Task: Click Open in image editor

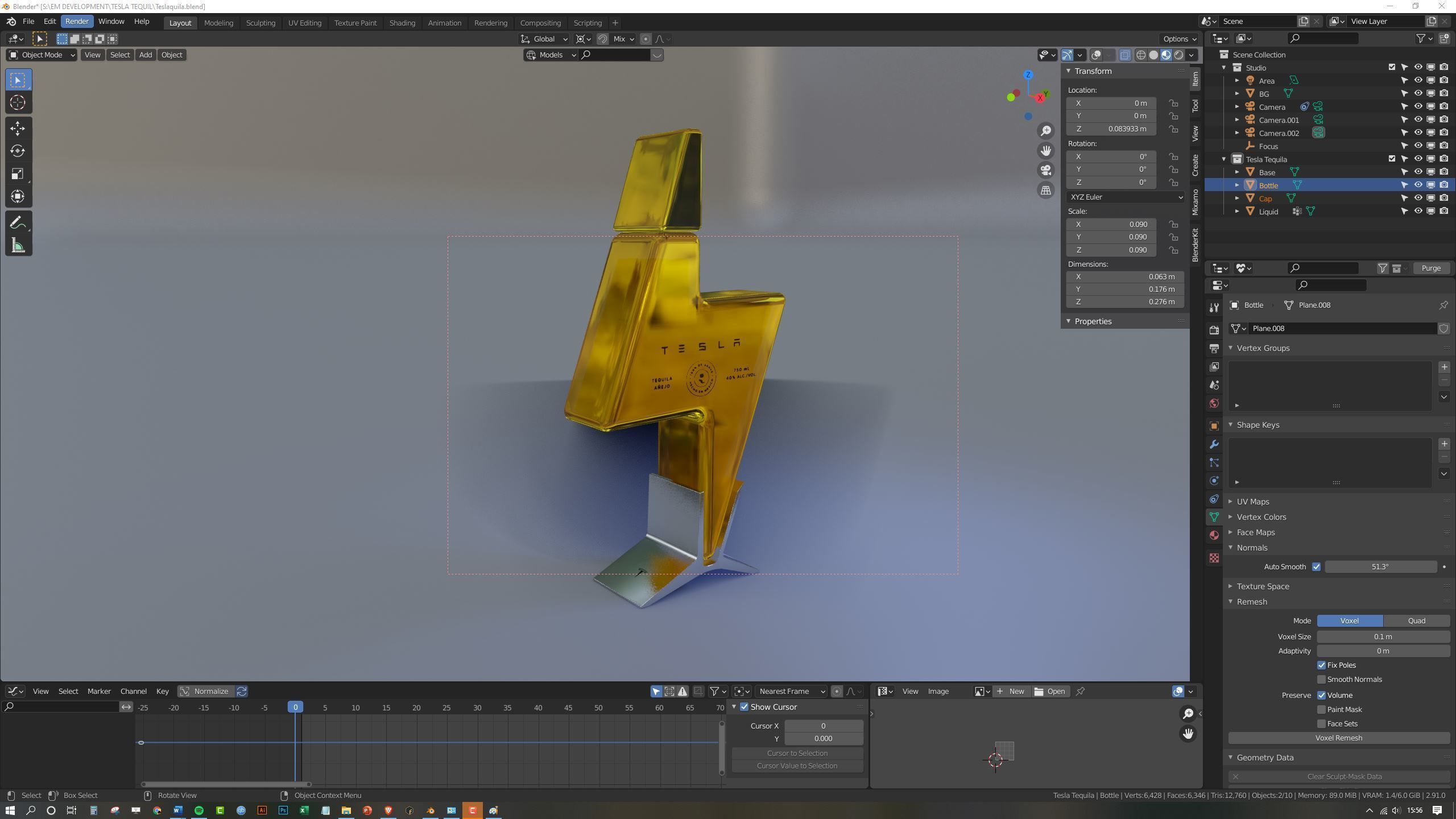Action: 1049,692
